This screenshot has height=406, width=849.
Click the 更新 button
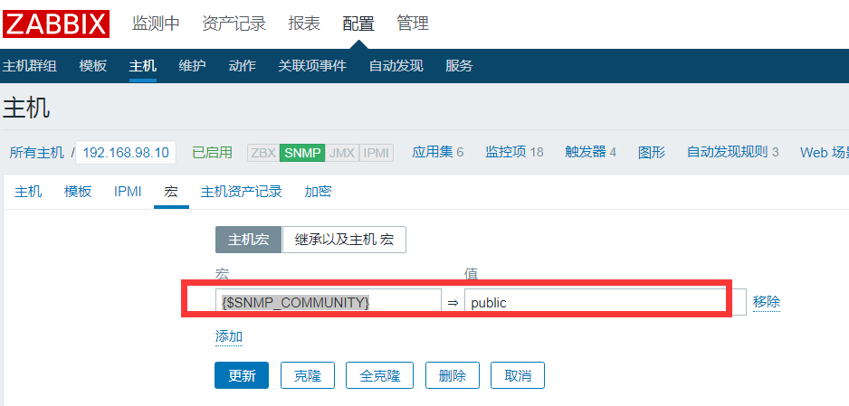coord(241,376)
